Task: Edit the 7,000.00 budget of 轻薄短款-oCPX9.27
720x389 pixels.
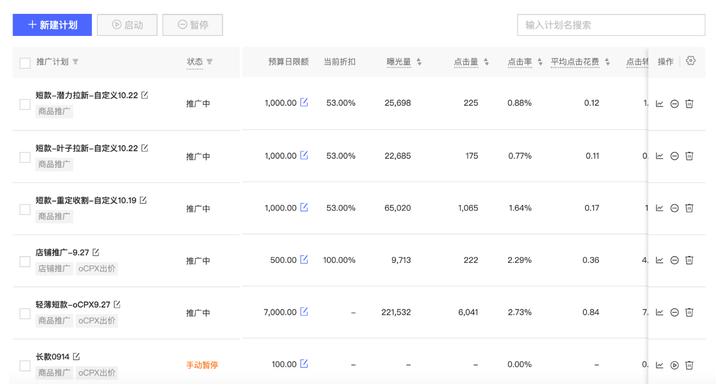Action: (x=304, y=311)
